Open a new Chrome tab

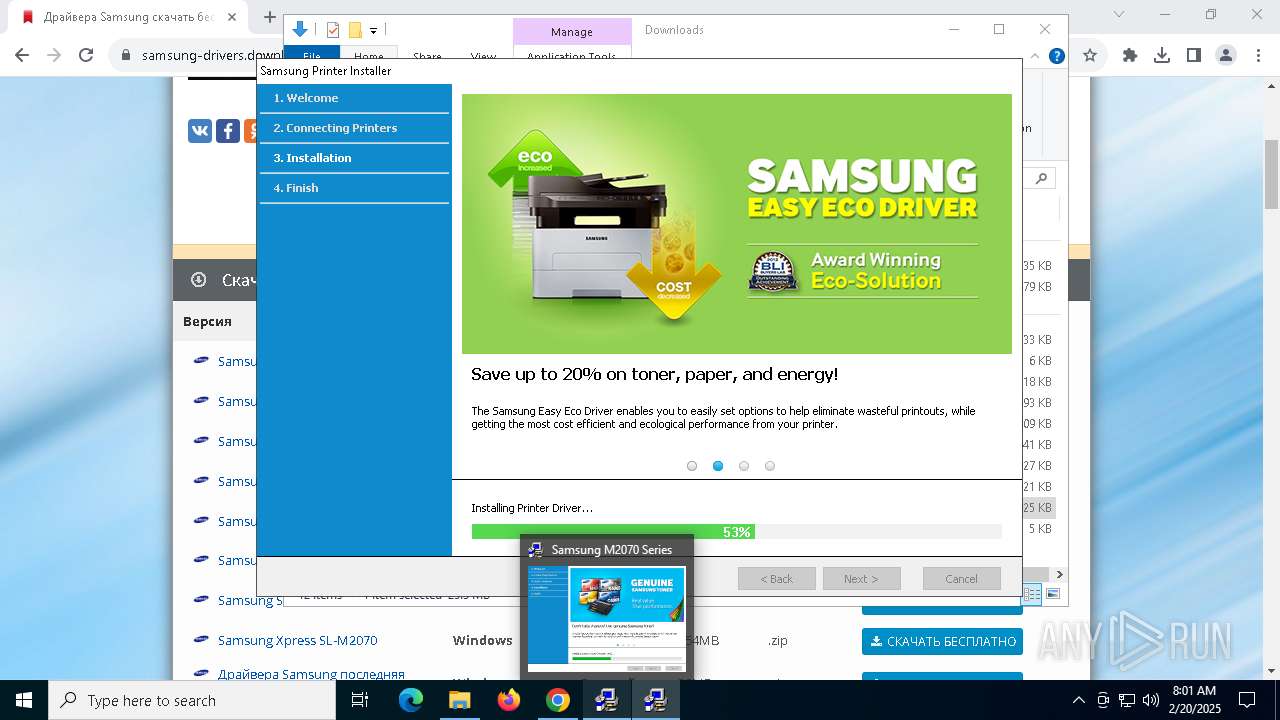pos(269,17)
